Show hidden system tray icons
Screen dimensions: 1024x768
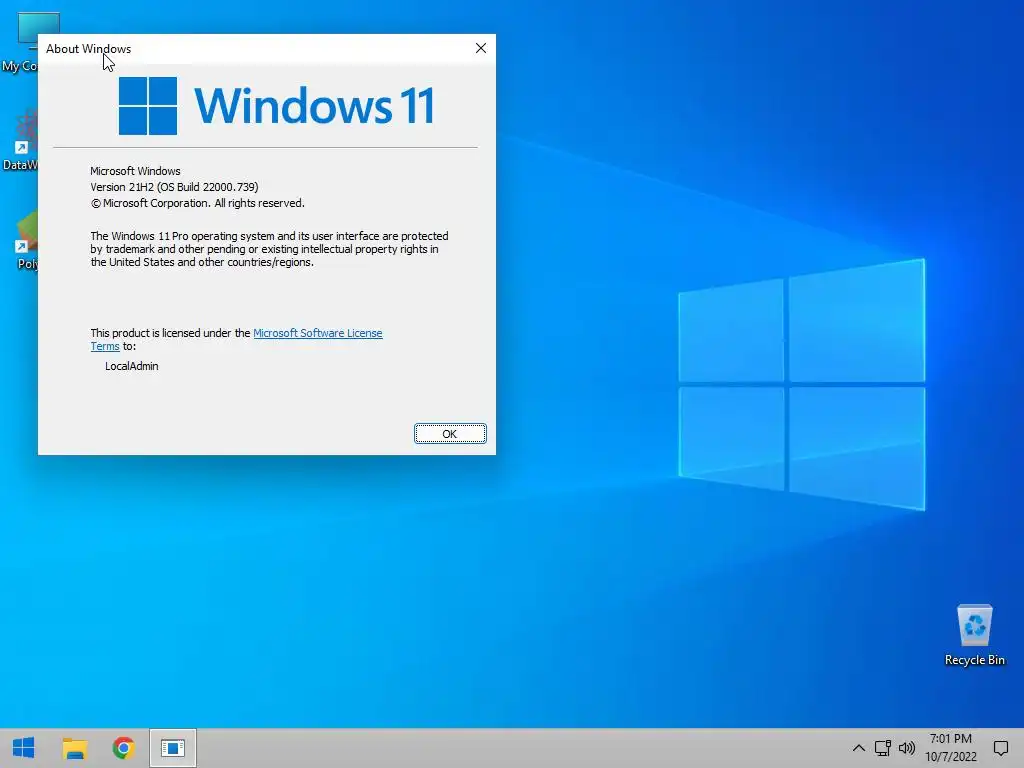[859, 748]
